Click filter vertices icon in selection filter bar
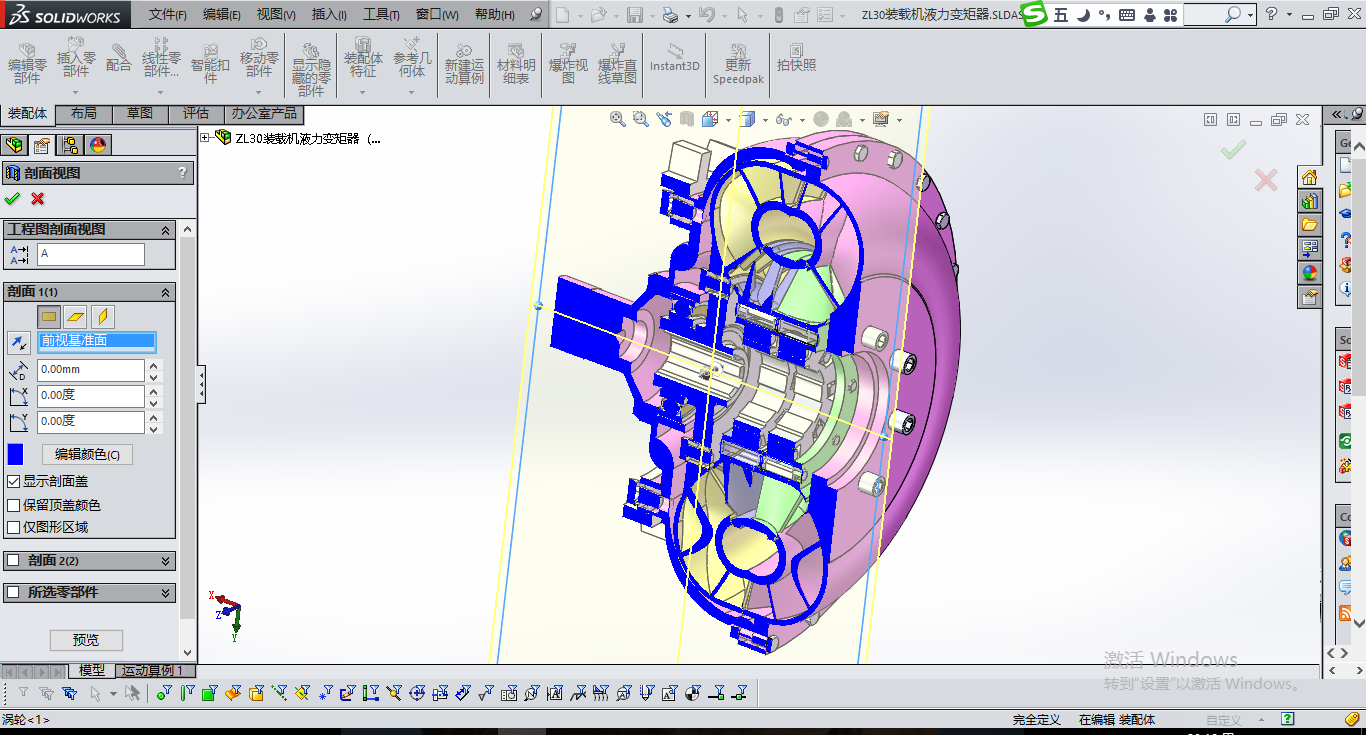 [x=162, y=692]
